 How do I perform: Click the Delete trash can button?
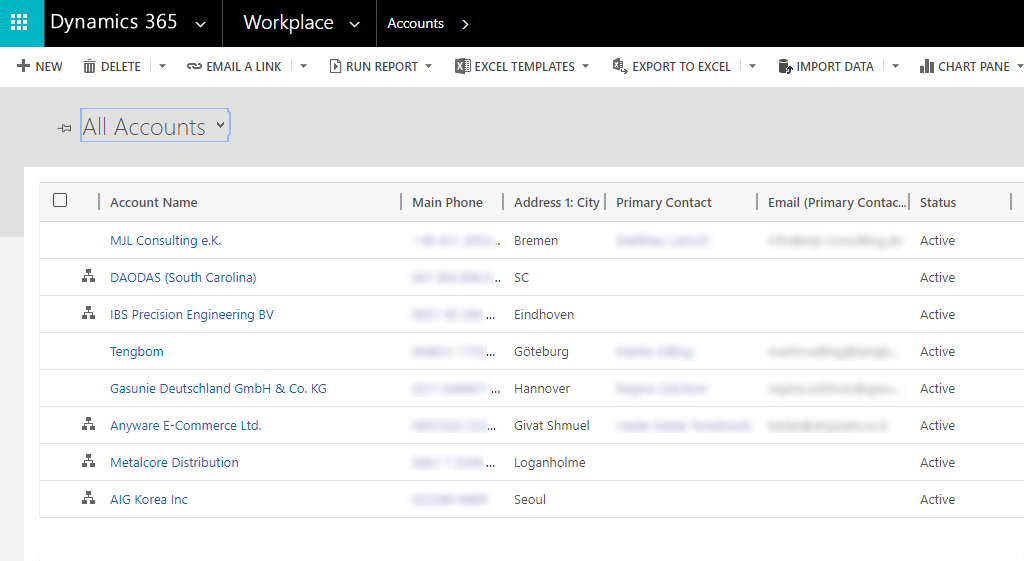[x=111, y=66]
